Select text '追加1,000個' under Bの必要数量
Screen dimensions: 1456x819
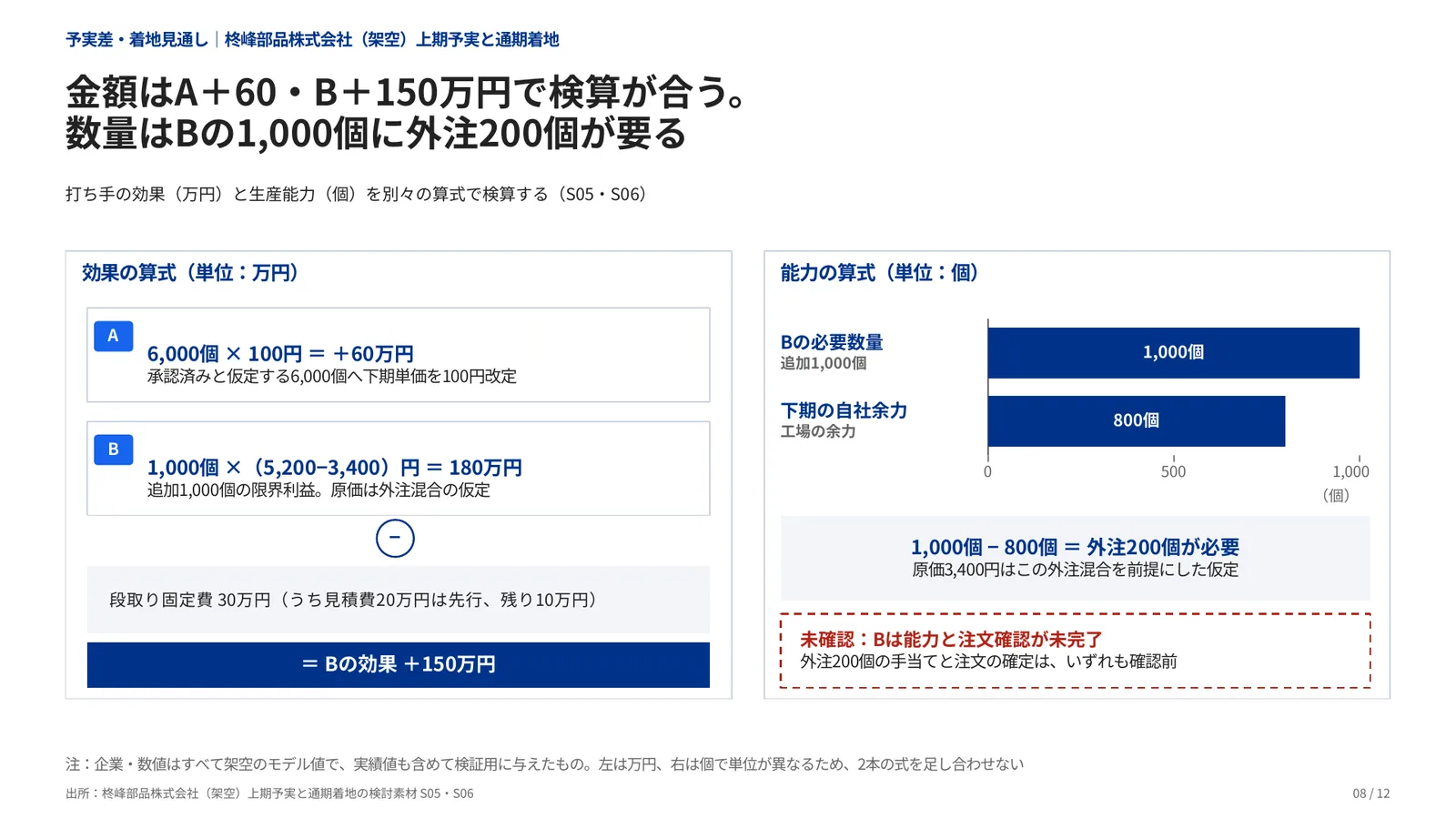click(824, 363)
